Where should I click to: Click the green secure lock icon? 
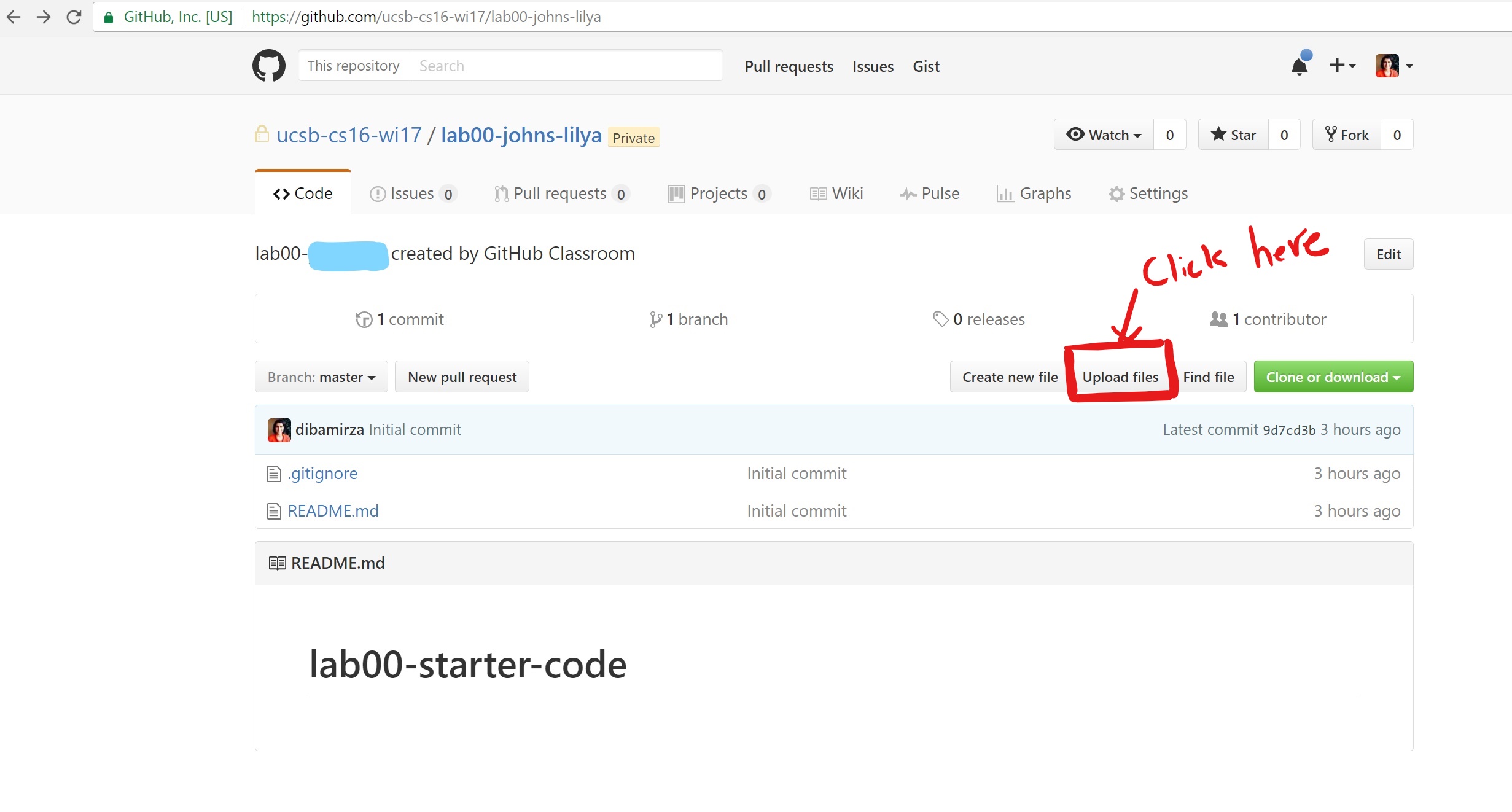point(109,18)
